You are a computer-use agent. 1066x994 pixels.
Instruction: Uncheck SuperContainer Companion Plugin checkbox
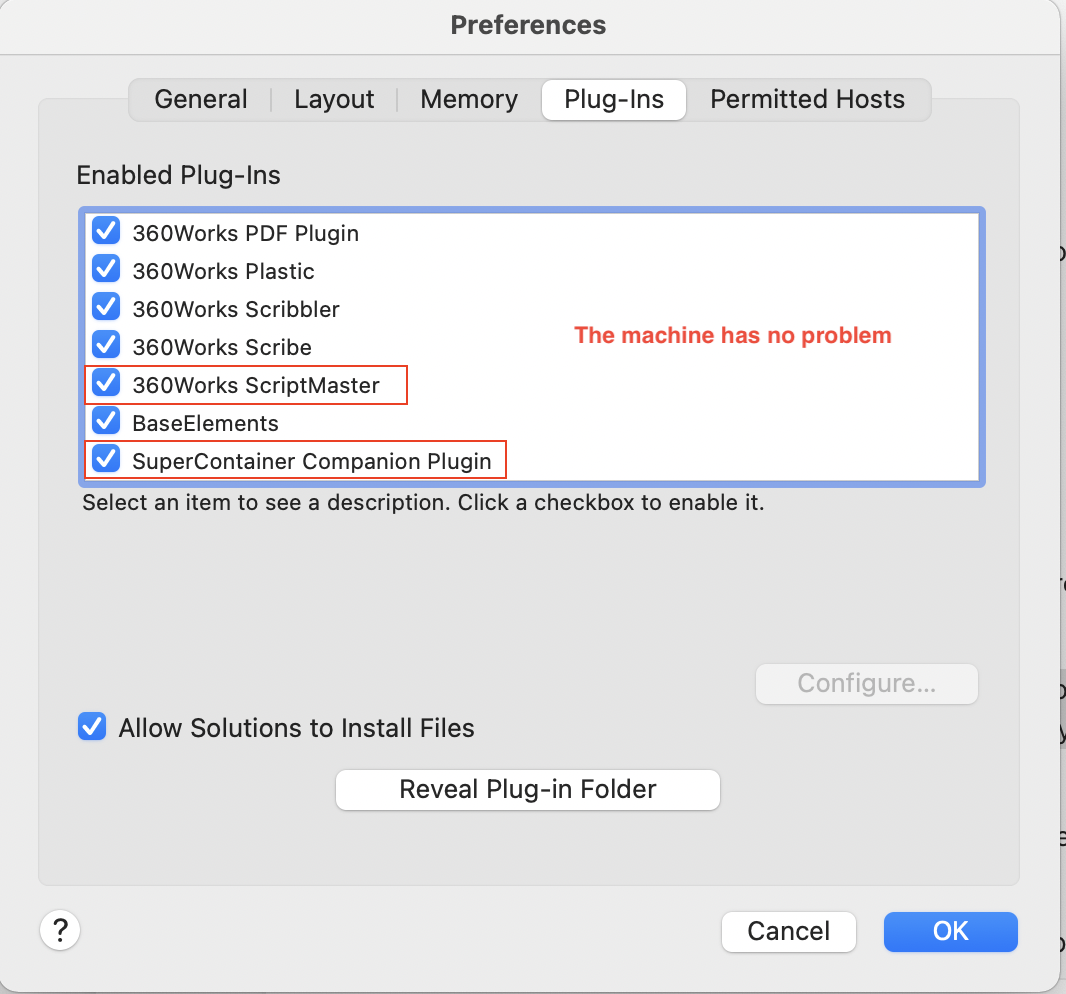pos(106,461)
